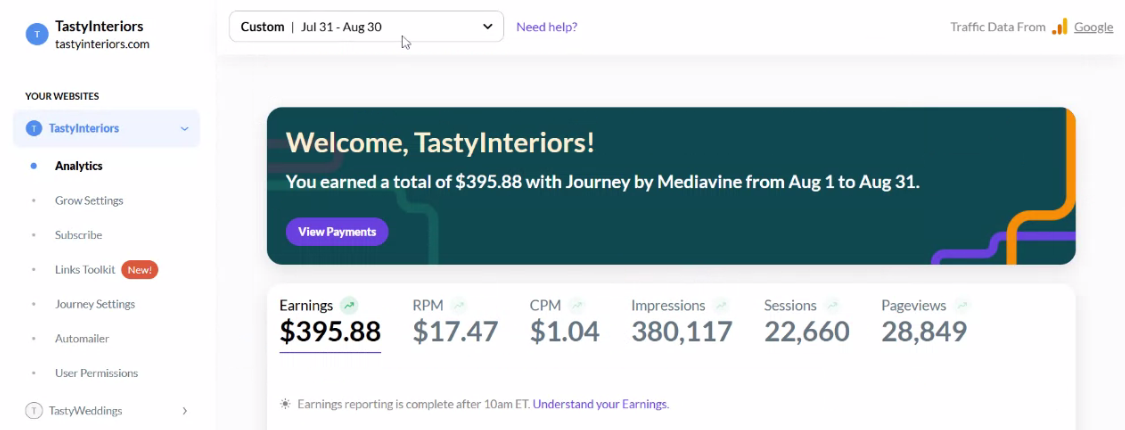Image resolution: width=1125 pixels, height=430 pixels.
Task: Expand the TastyWeddings website chevron
Action: [184, 411]
